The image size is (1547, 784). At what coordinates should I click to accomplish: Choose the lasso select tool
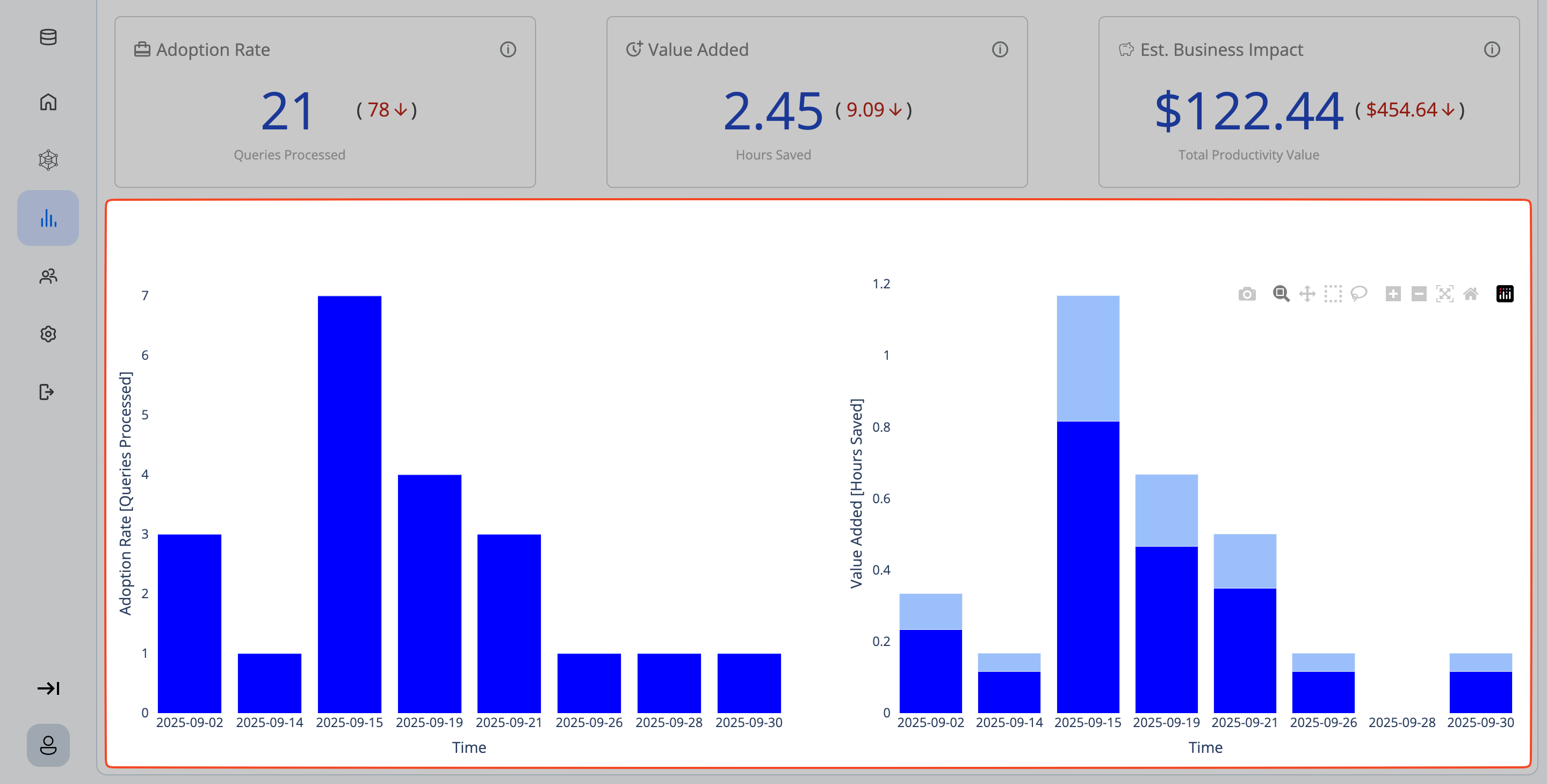click(1358, 294)
